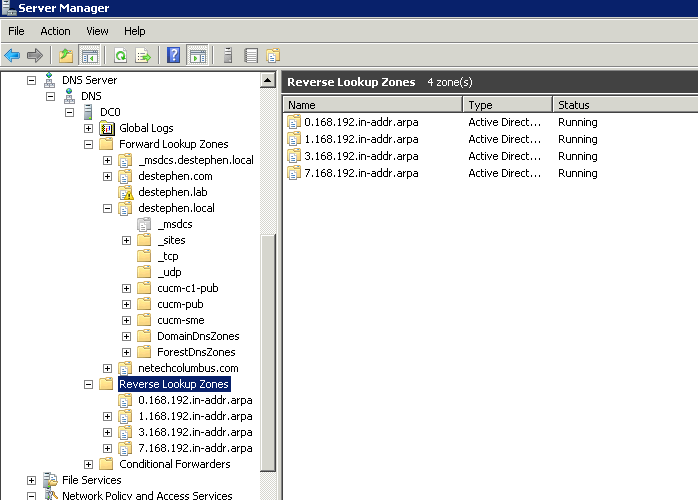Select the ForestDnsZones tree item
The height and width of the screenshot is (500, 698).
pos(196,352)
